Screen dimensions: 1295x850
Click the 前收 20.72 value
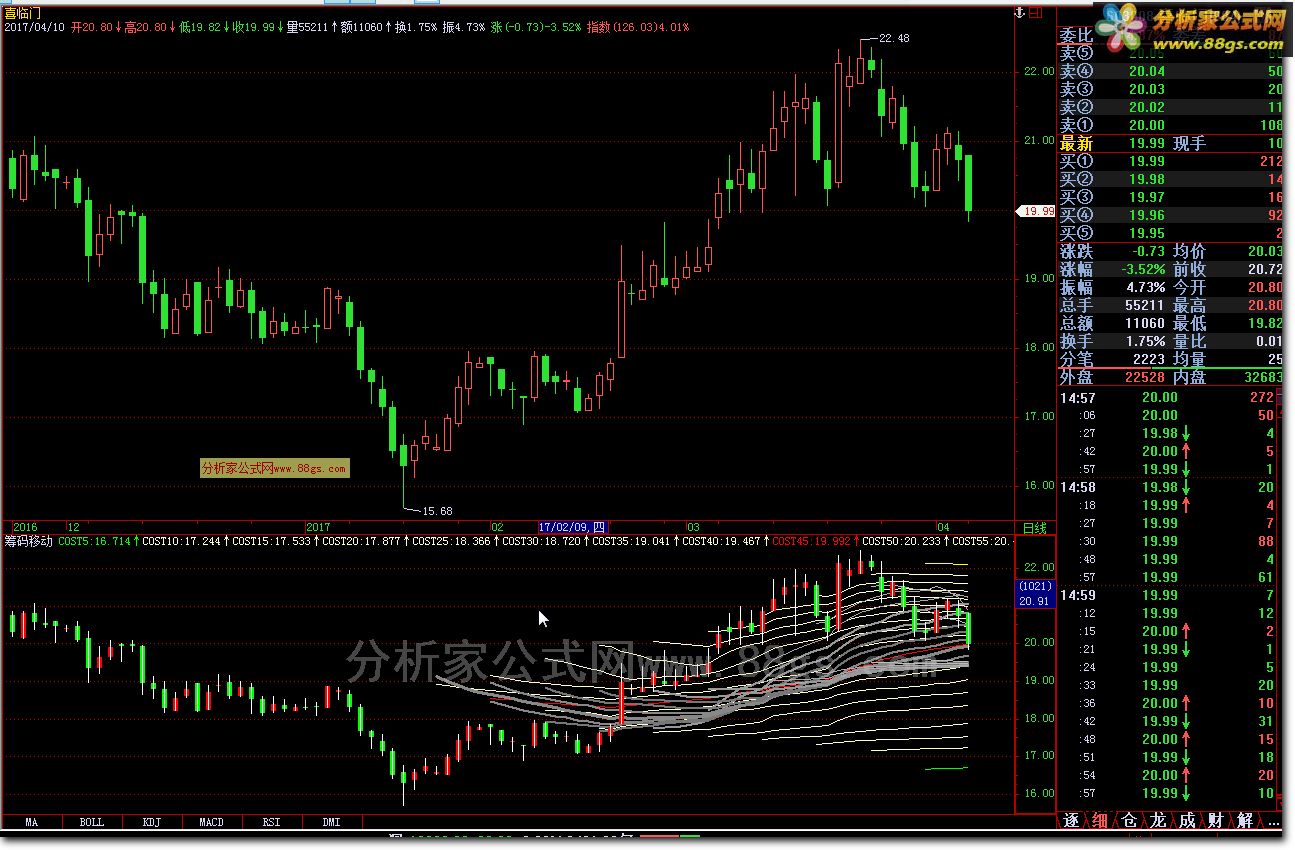click(x=1265, y=269)
